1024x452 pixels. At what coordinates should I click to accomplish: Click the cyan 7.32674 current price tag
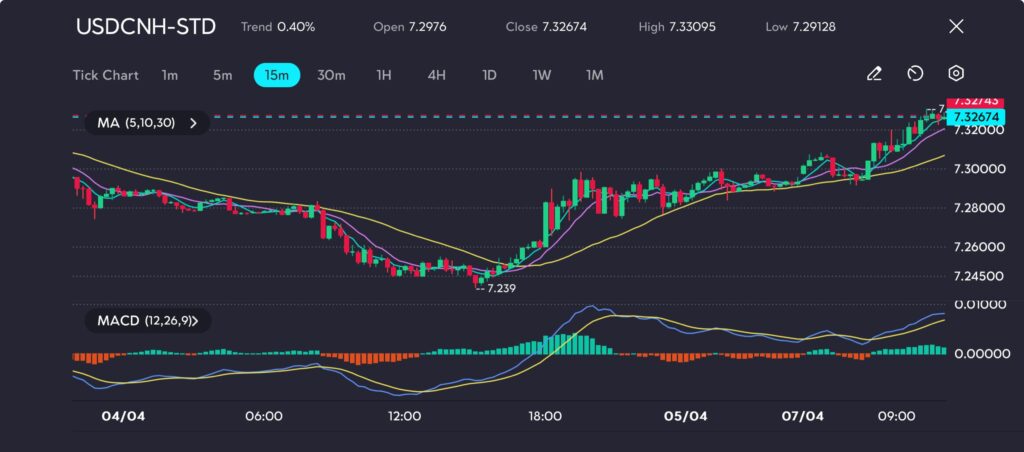click(974, 117)
